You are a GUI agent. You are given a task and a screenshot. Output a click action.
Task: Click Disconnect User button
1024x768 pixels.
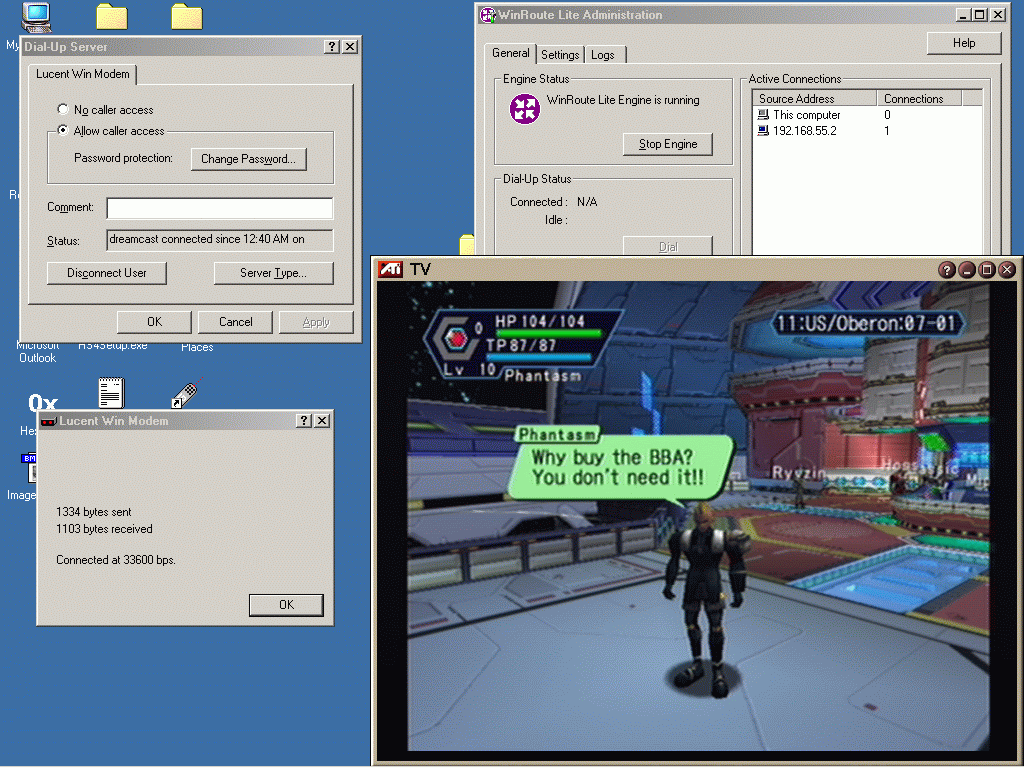tap(106, 273)
